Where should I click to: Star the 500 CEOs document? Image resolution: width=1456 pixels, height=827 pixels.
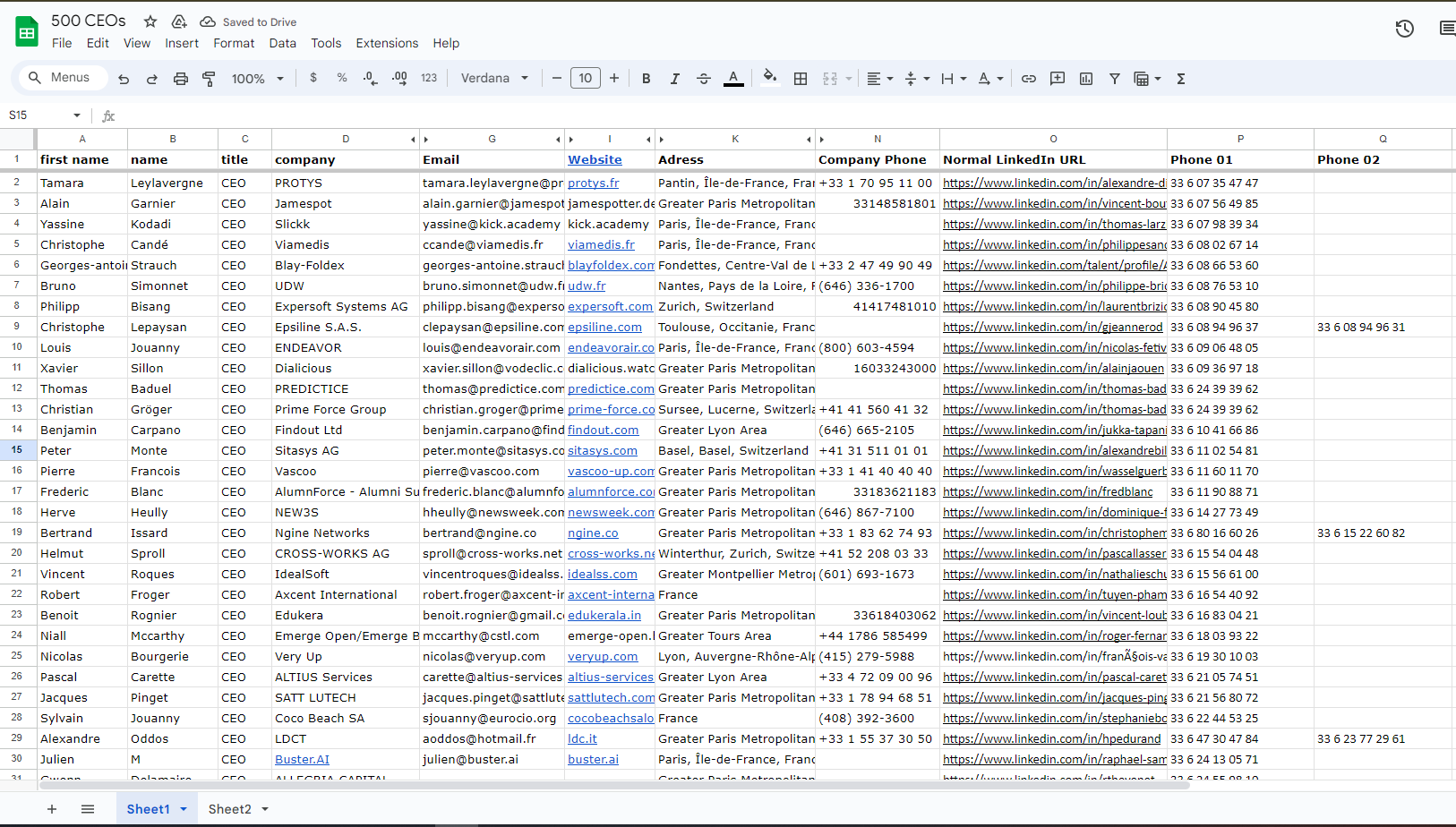pyautogui.click(x=150, y=21)
